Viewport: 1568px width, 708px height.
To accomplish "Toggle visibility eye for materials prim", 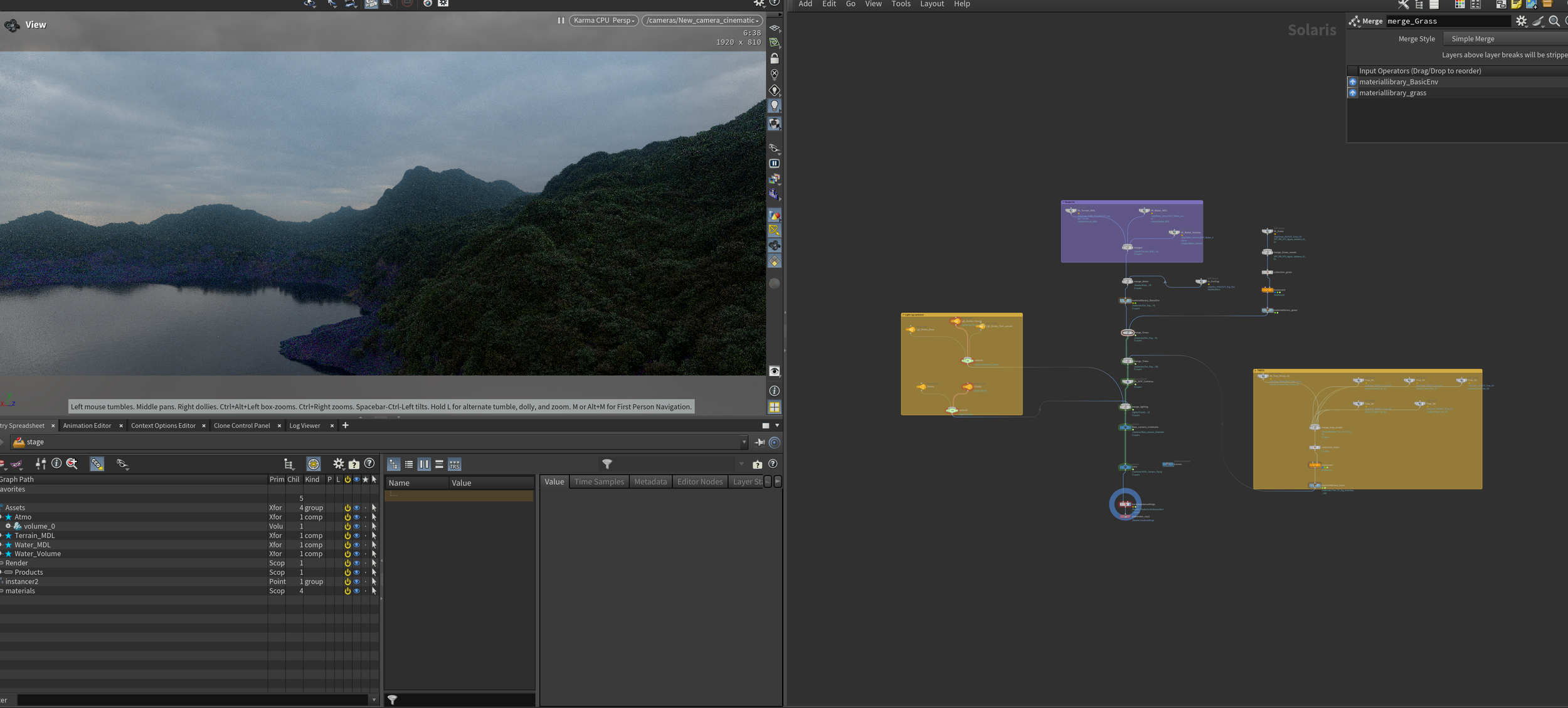I will pos(356,591).
